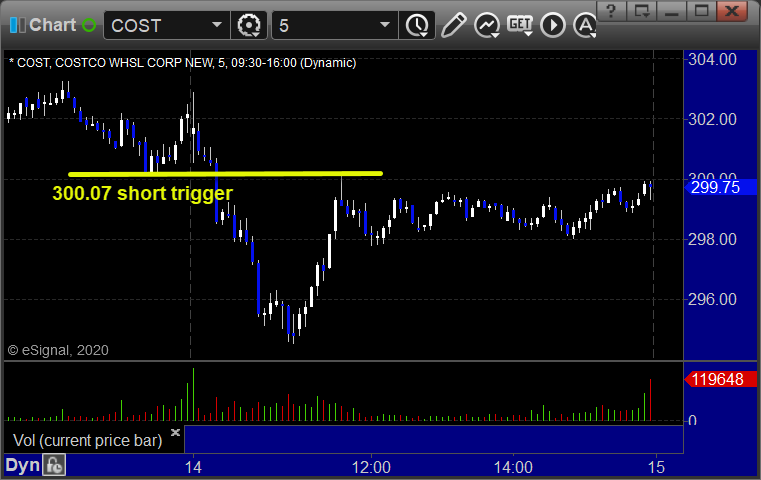Image resolution: width=761 pixels, height=480 pixels.
Task: Click the Vol (current price bar) label
Action: 88,440
